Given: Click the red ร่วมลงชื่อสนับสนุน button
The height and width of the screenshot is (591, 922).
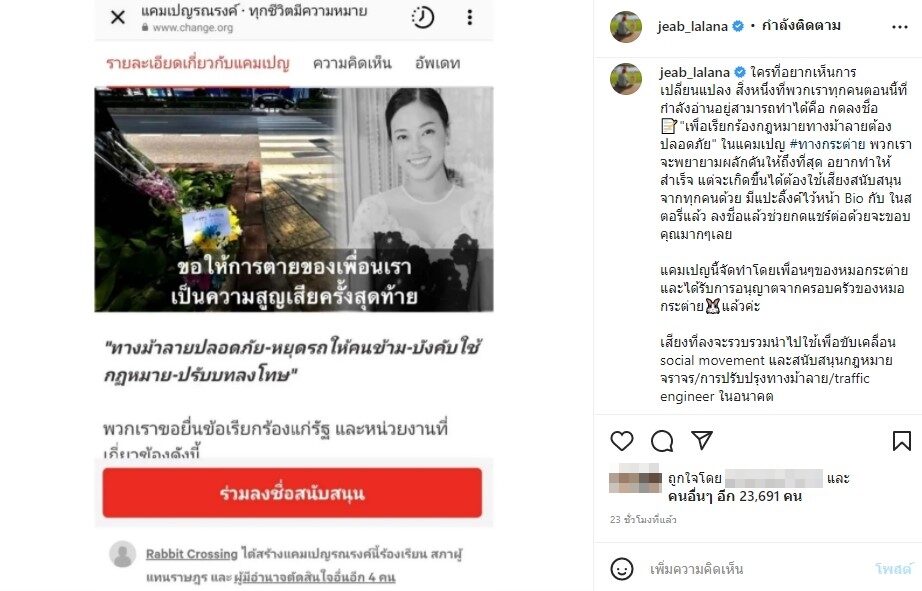Looking at the screenshot, I should pos(292,493).
